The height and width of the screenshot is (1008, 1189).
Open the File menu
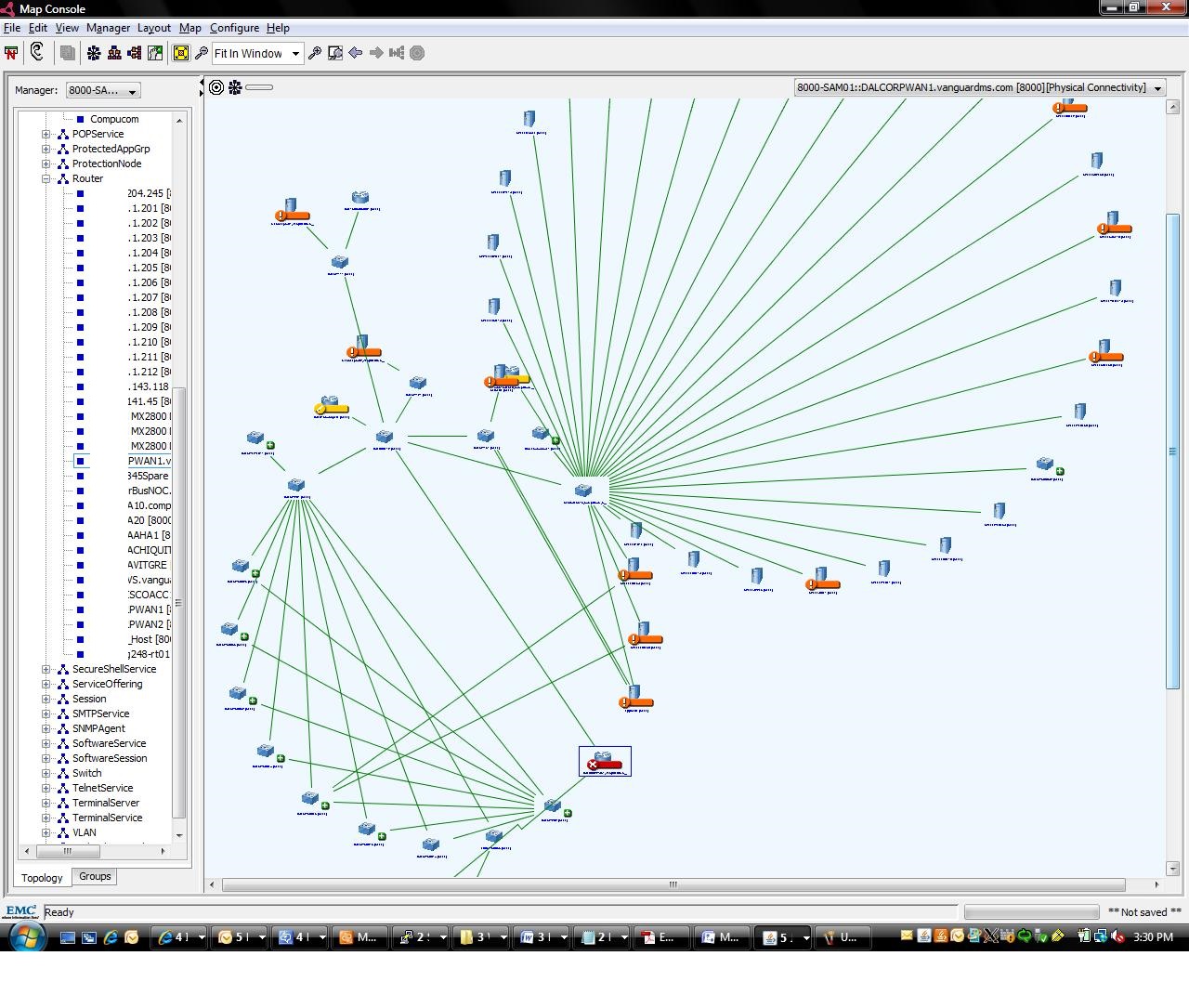pyautogui.click(x=12, y=28)
